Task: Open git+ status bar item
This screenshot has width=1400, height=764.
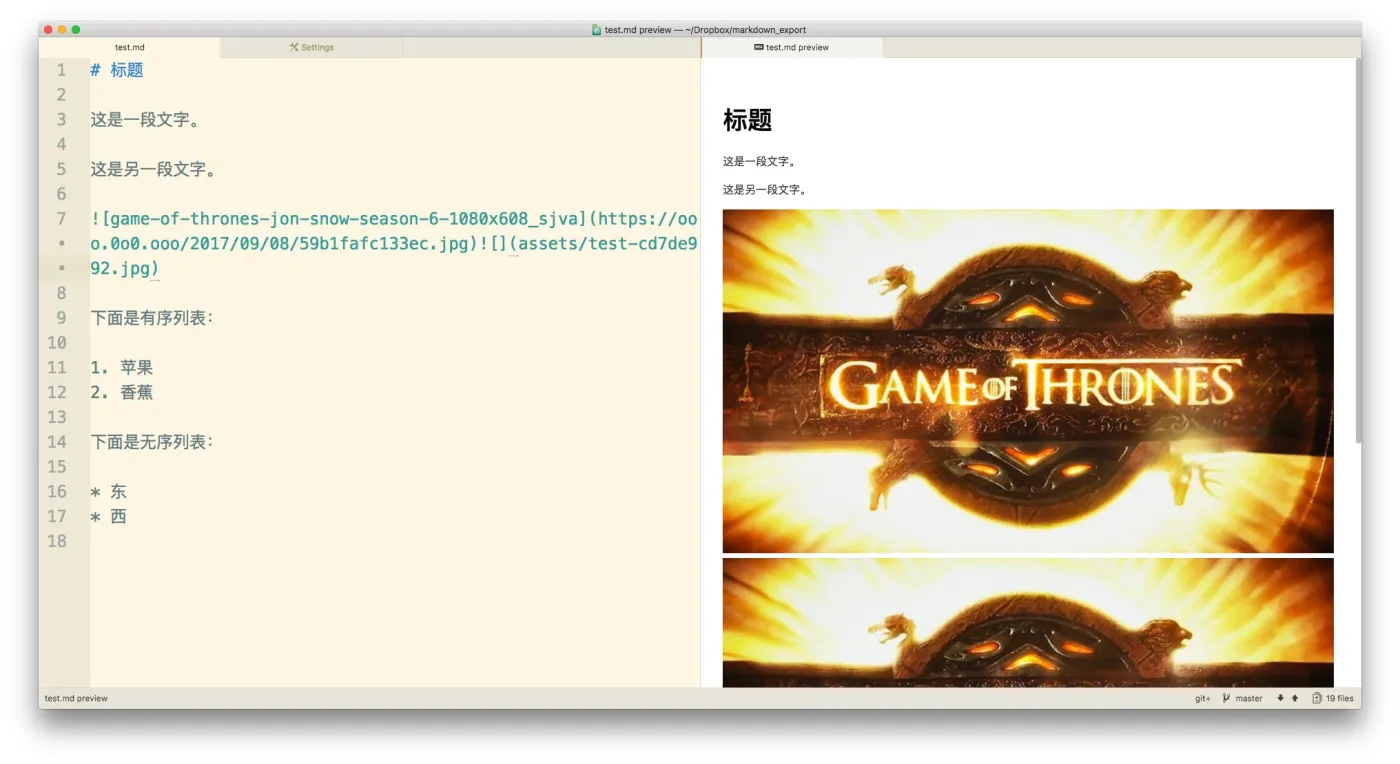Action: (x=1202, y=698)
